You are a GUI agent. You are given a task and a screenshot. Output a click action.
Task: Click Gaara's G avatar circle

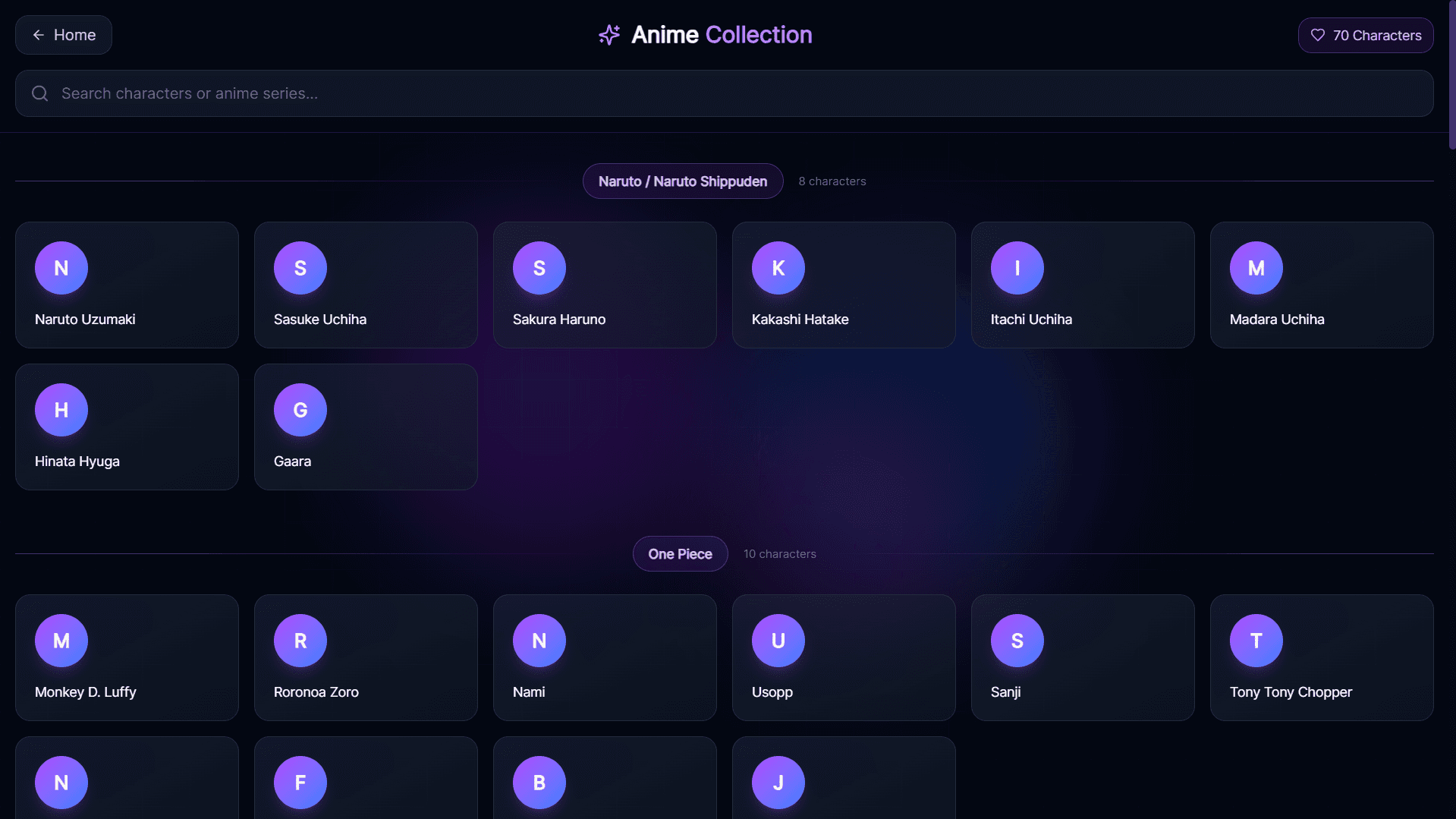click(300, 410)
